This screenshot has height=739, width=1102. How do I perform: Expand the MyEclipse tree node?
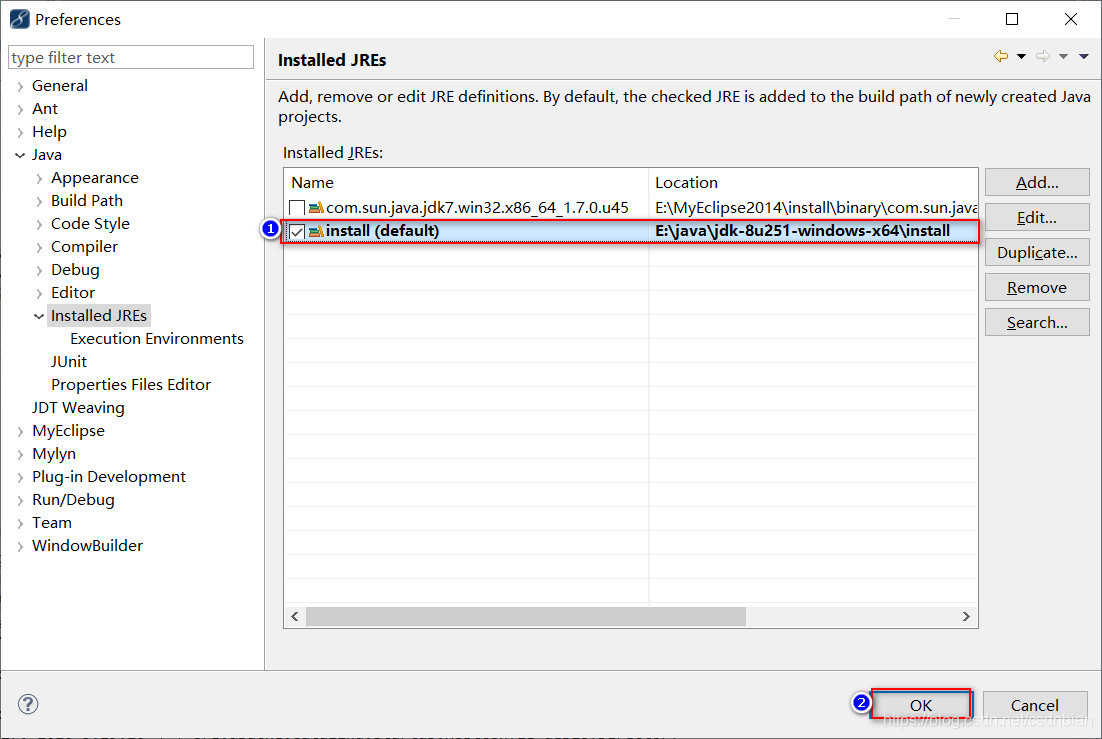pyautogui.click(x=20, y=432)
